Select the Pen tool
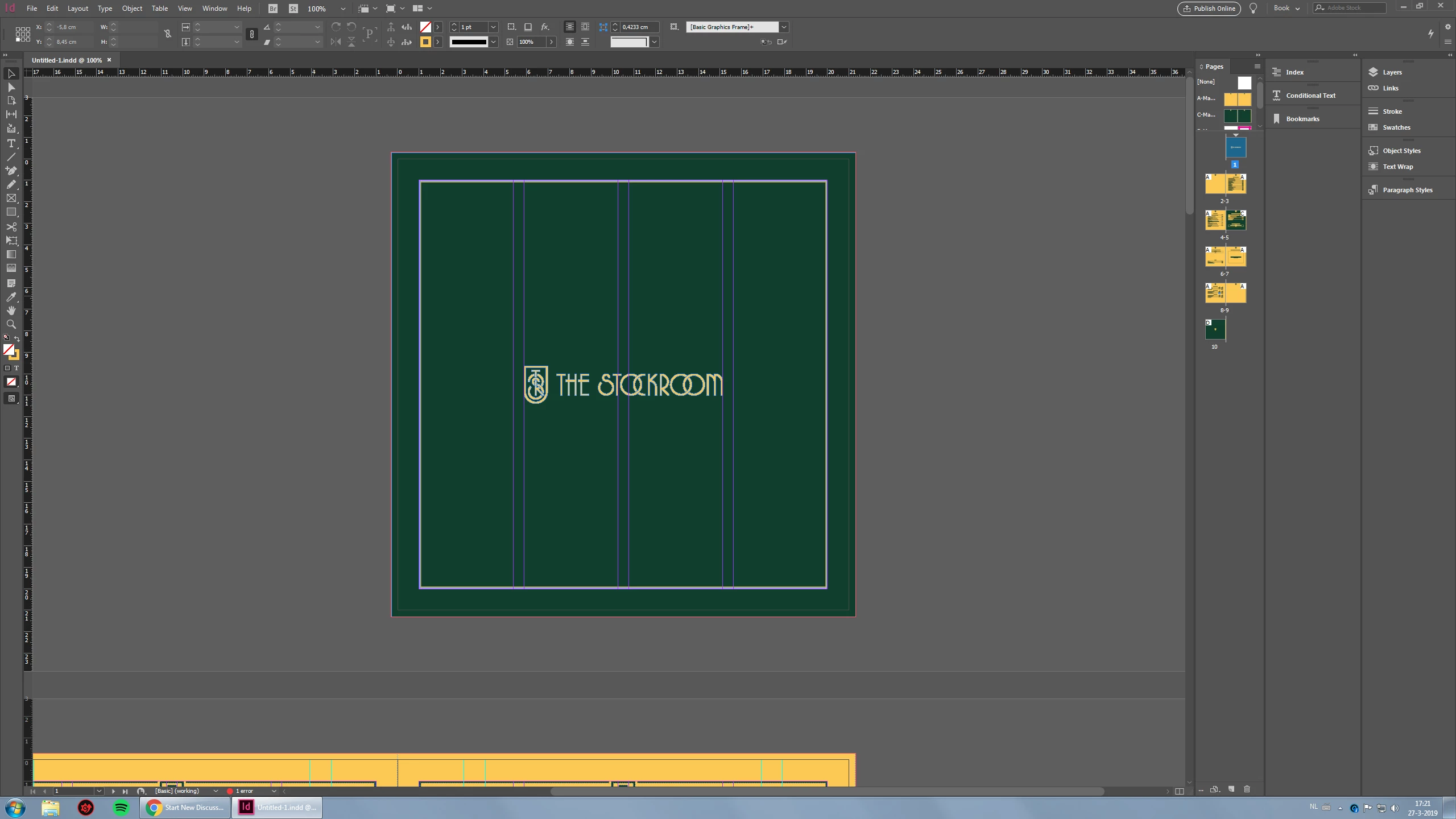1456x819 pixels. point(11,171)
